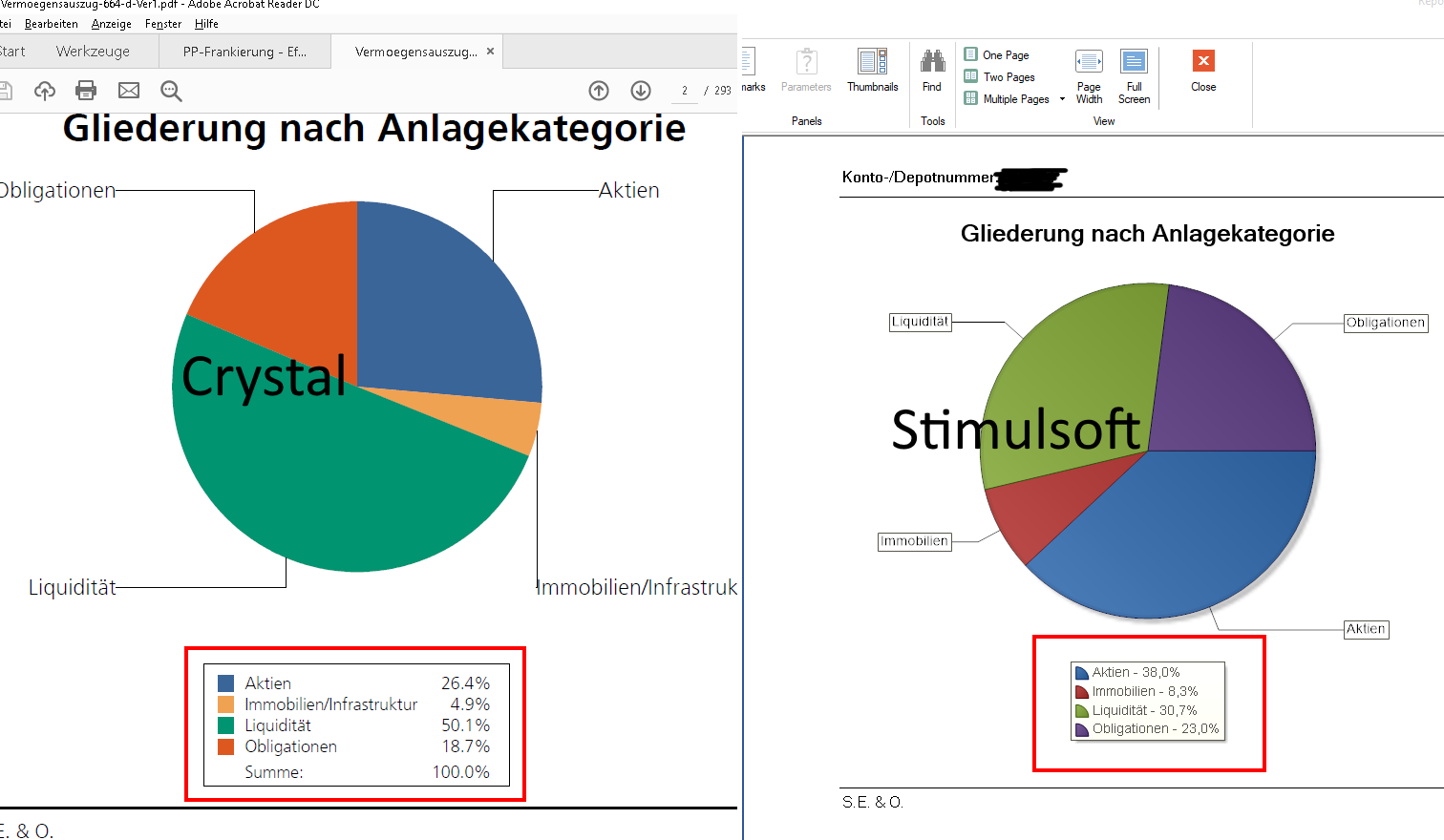Click the 26.4% value in Crystal legend
This screenshot has width=1444, height=840.
click(465, 683)
